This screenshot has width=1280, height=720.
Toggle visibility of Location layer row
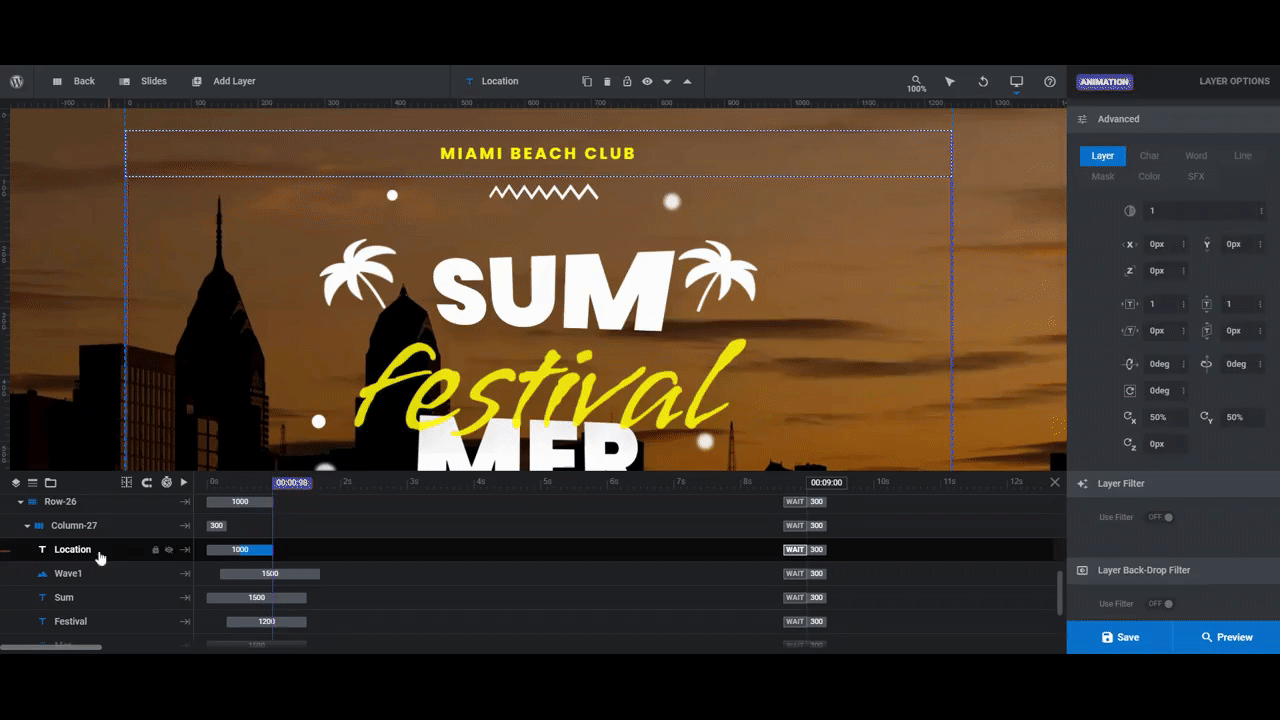point(169,550)
